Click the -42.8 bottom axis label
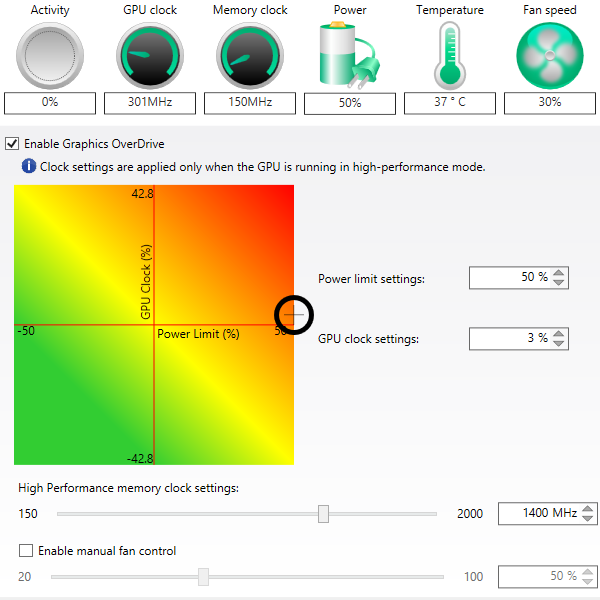Image resolution: width=600 pixels, height=600 pixels. pos(140,458)
